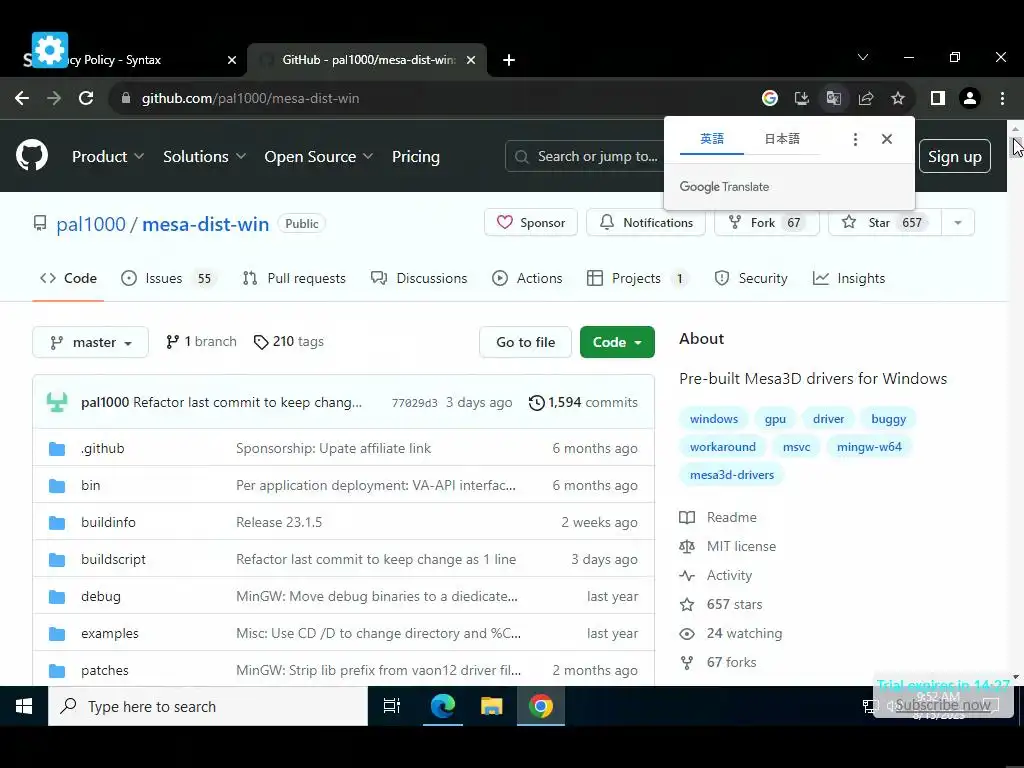Click the GitHub Octocat logo
The width and height of the screenshot is (1024, 768).
[x=32, y=155]
